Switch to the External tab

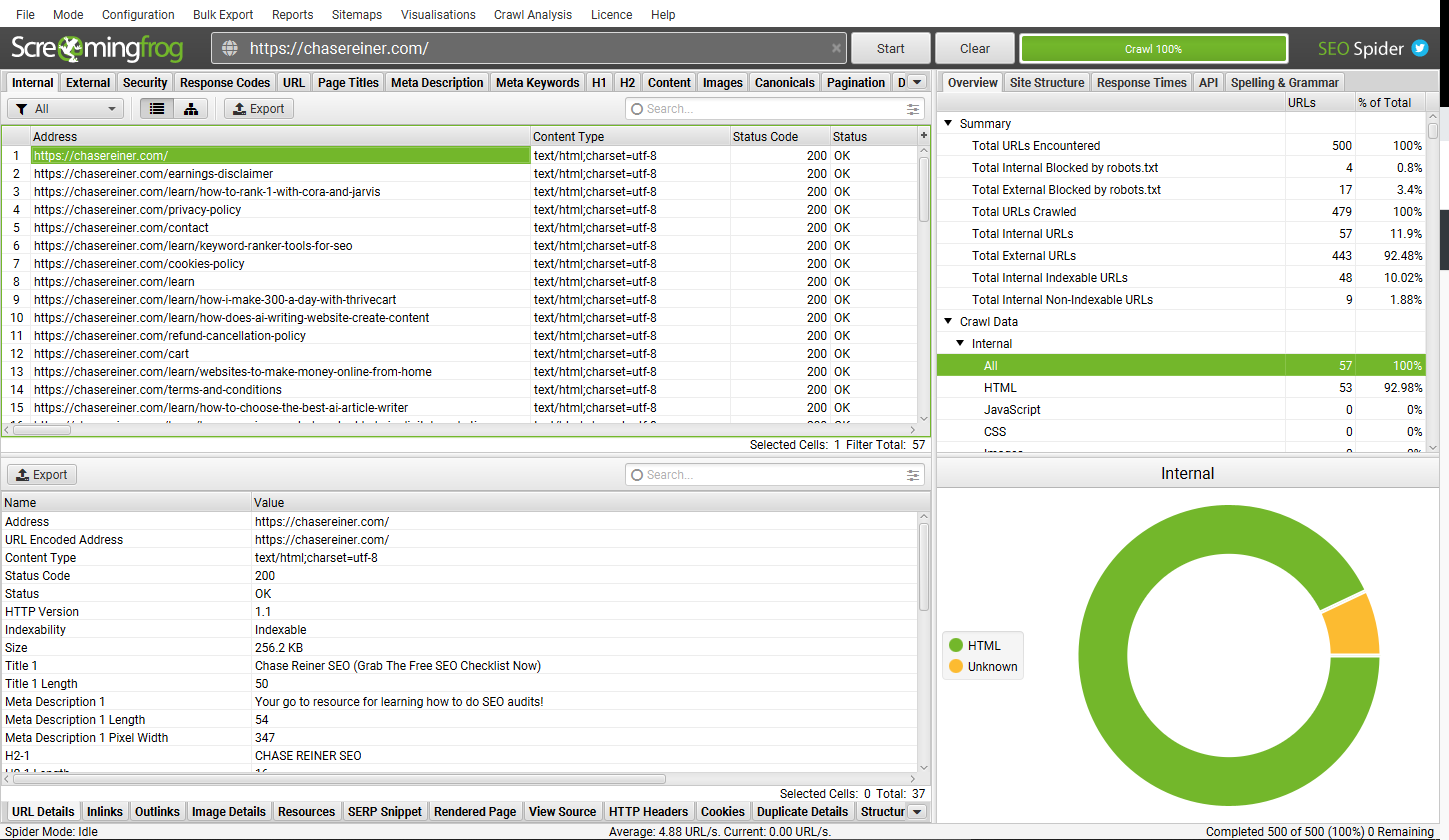click(x=88, y=82)
